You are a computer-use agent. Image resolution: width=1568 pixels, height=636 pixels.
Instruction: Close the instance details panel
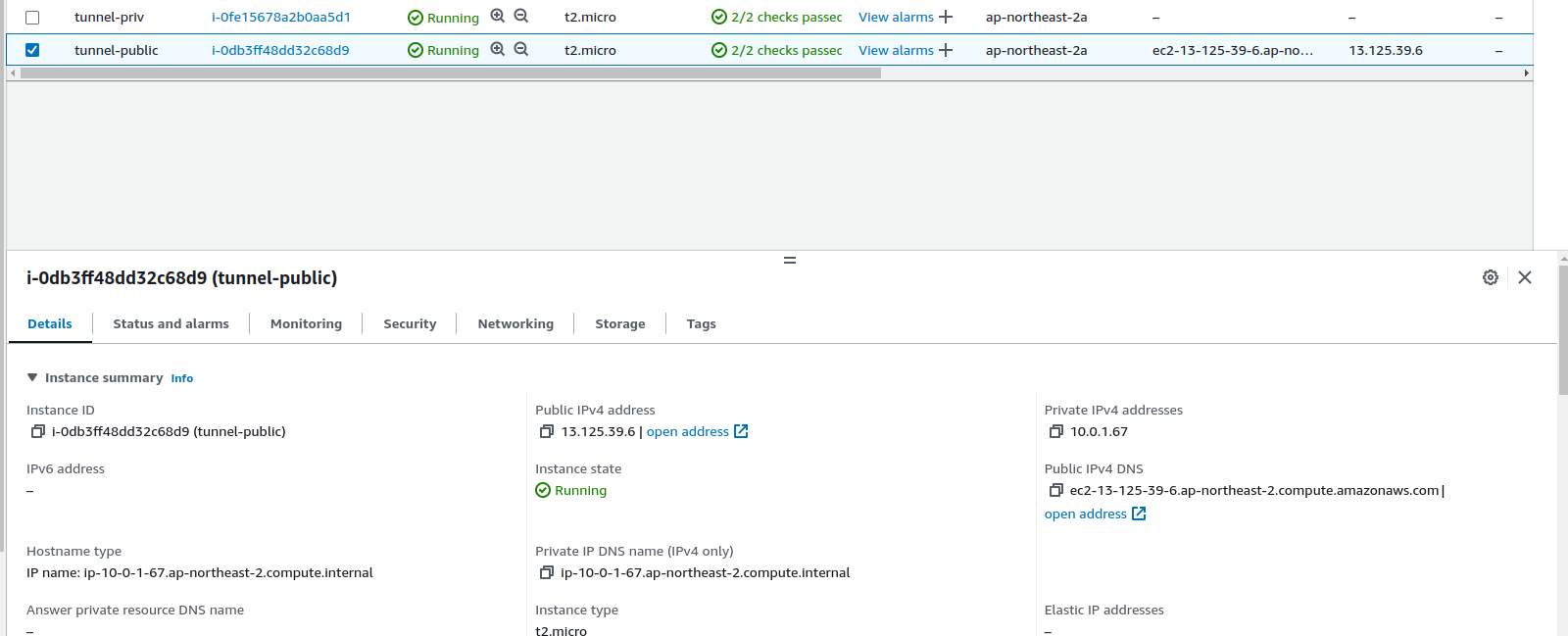coord(1524,277)
